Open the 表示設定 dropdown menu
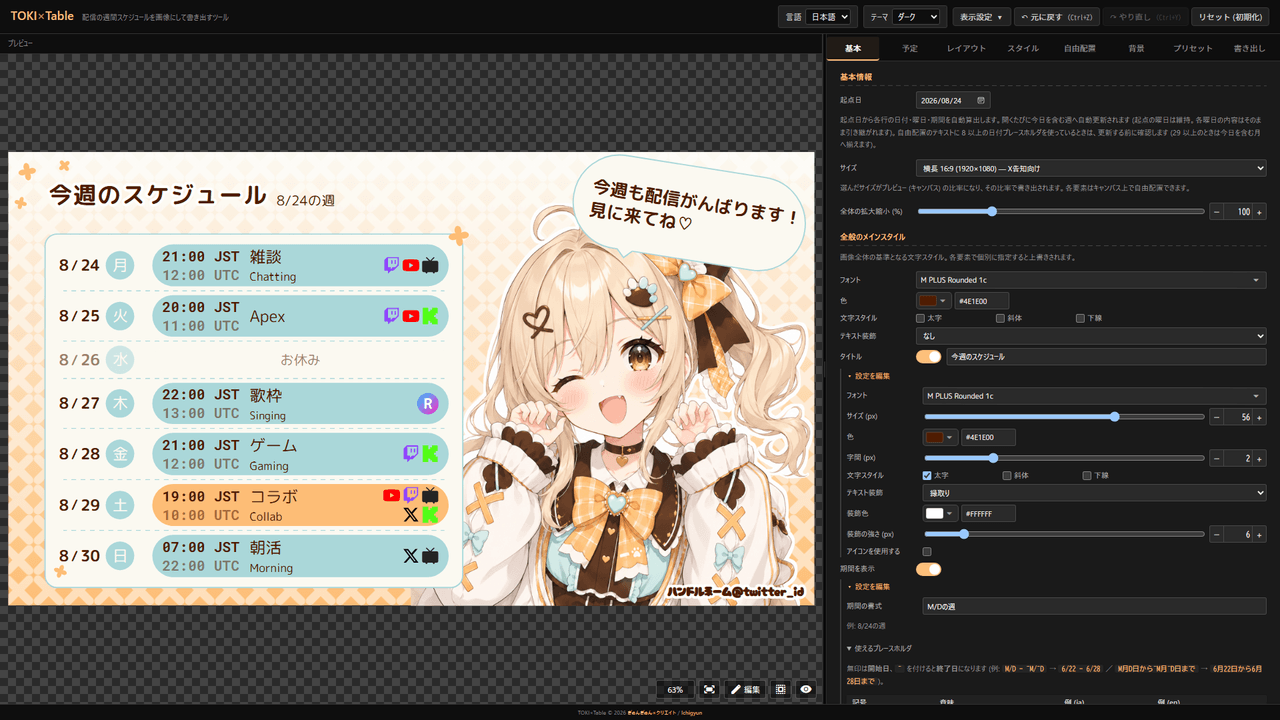 [981, 17]
